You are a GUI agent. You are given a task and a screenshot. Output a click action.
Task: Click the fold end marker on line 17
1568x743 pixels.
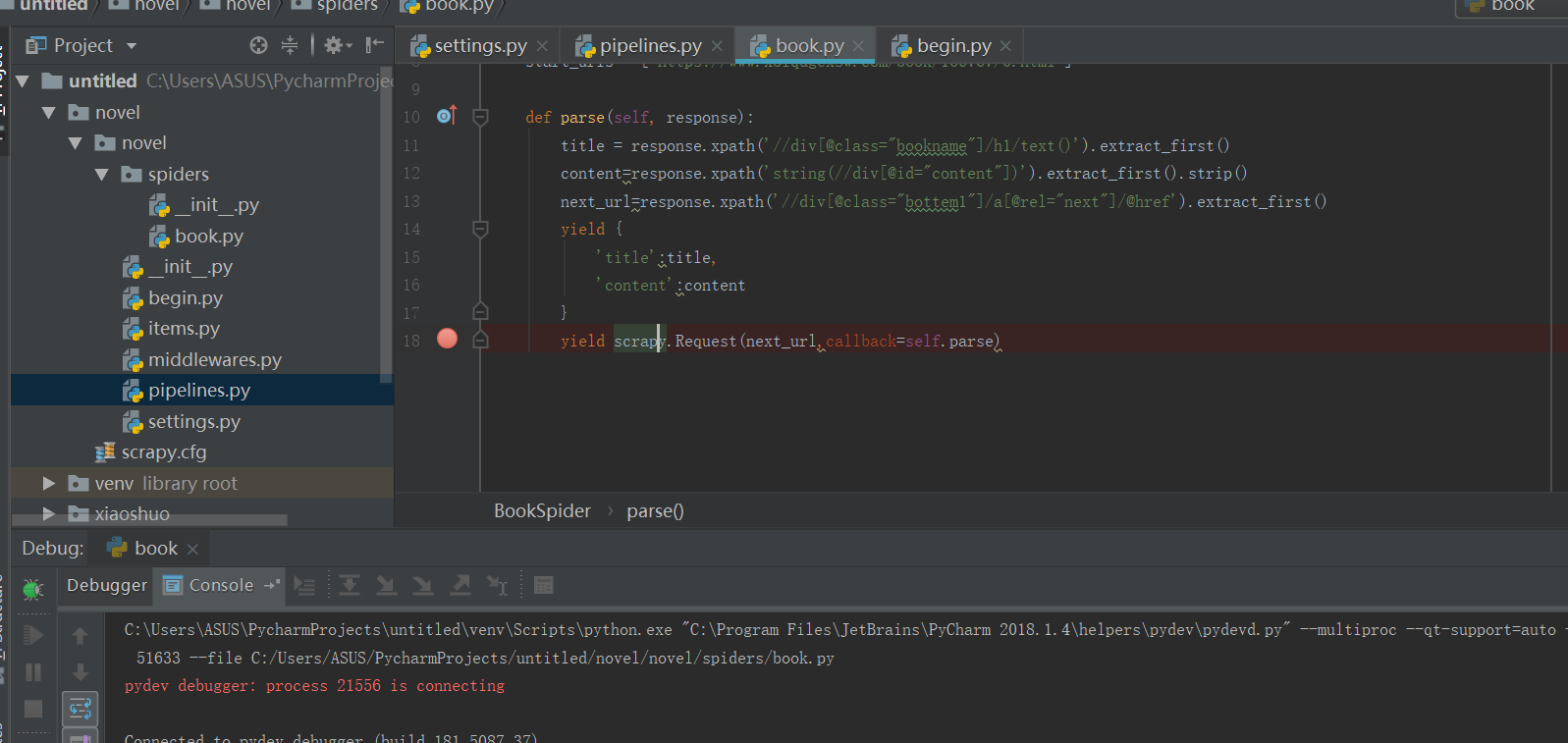(480, 311)
